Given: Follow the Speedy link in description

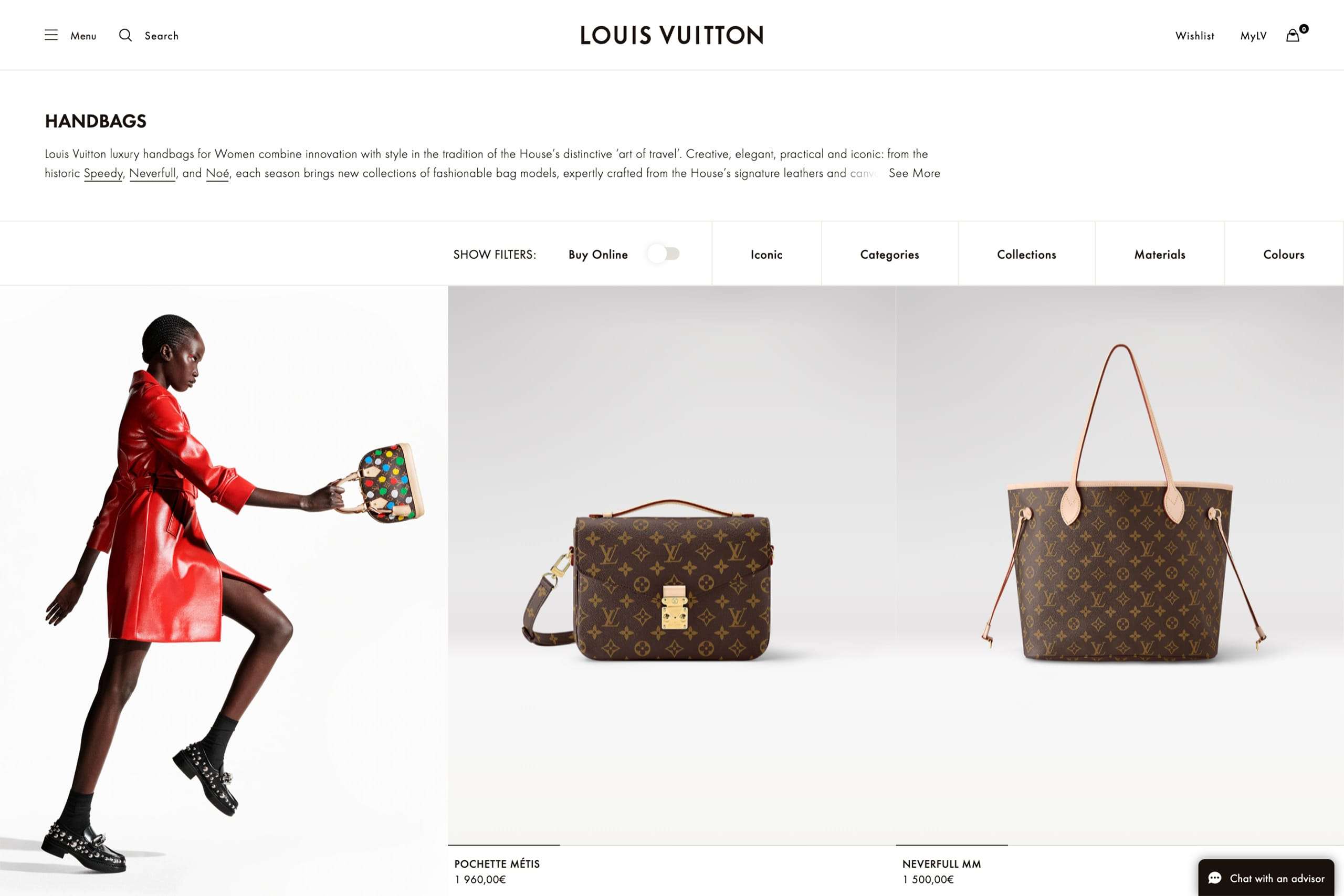Looking at the screenshot, I should pyautogui.click(x=103, y=173).
